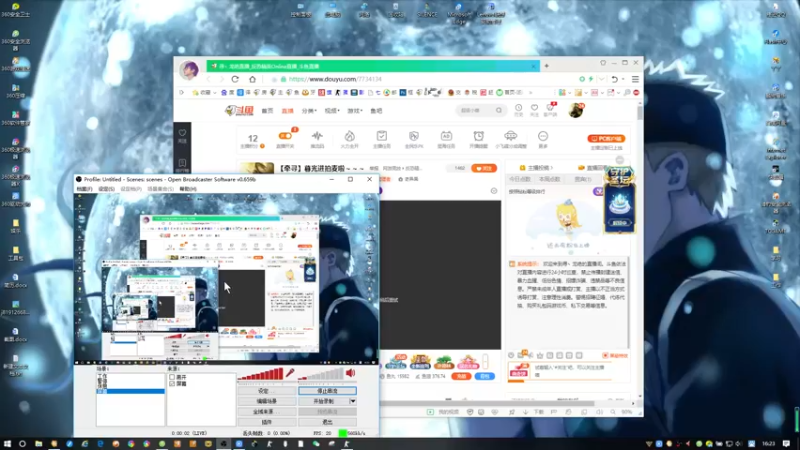This screenshot has width=800, height=450.
Task: Click the browser back arrow
Action: pyautogui.click(x=208, y=79)
